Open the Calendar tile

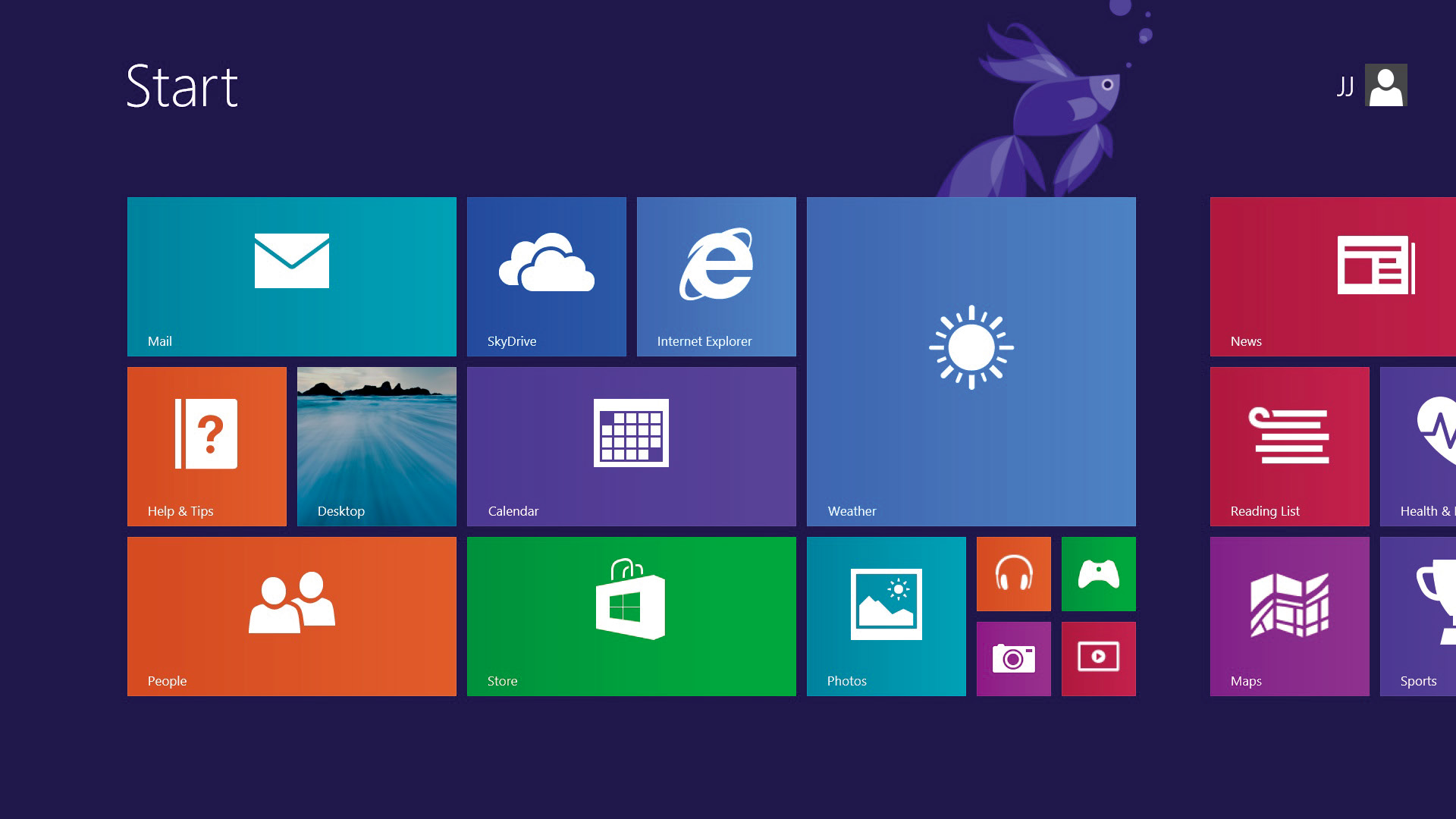pos(632,447)
